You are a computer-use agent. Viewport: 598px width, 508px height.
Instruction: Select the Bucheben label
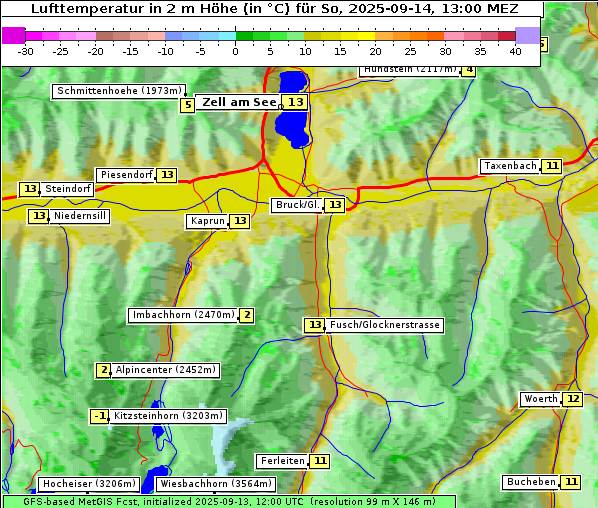(531, 482)
